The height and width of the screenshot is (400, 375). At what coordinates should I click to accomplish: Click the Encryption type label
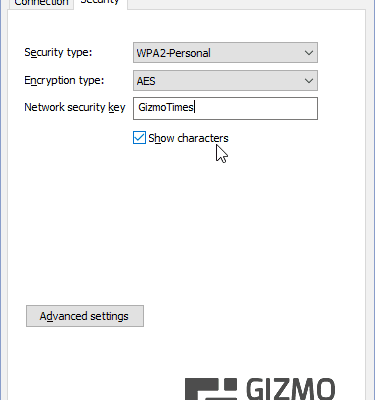[x=64, y=80]
